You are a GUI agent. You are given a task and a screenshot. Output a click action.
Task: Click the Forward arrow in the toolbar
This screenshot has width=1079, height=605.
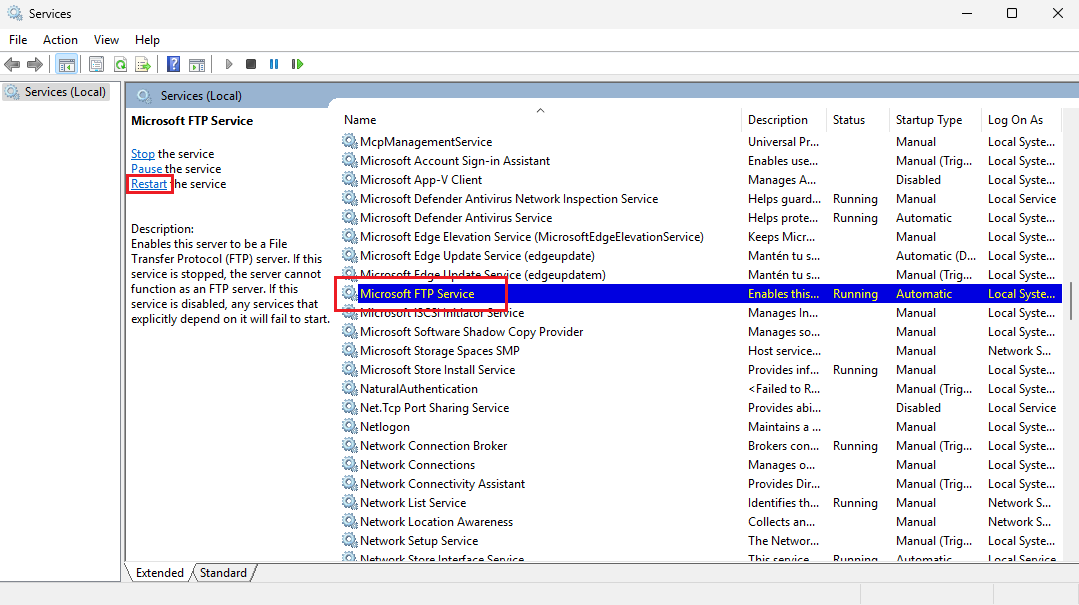[x=34, y=64]
